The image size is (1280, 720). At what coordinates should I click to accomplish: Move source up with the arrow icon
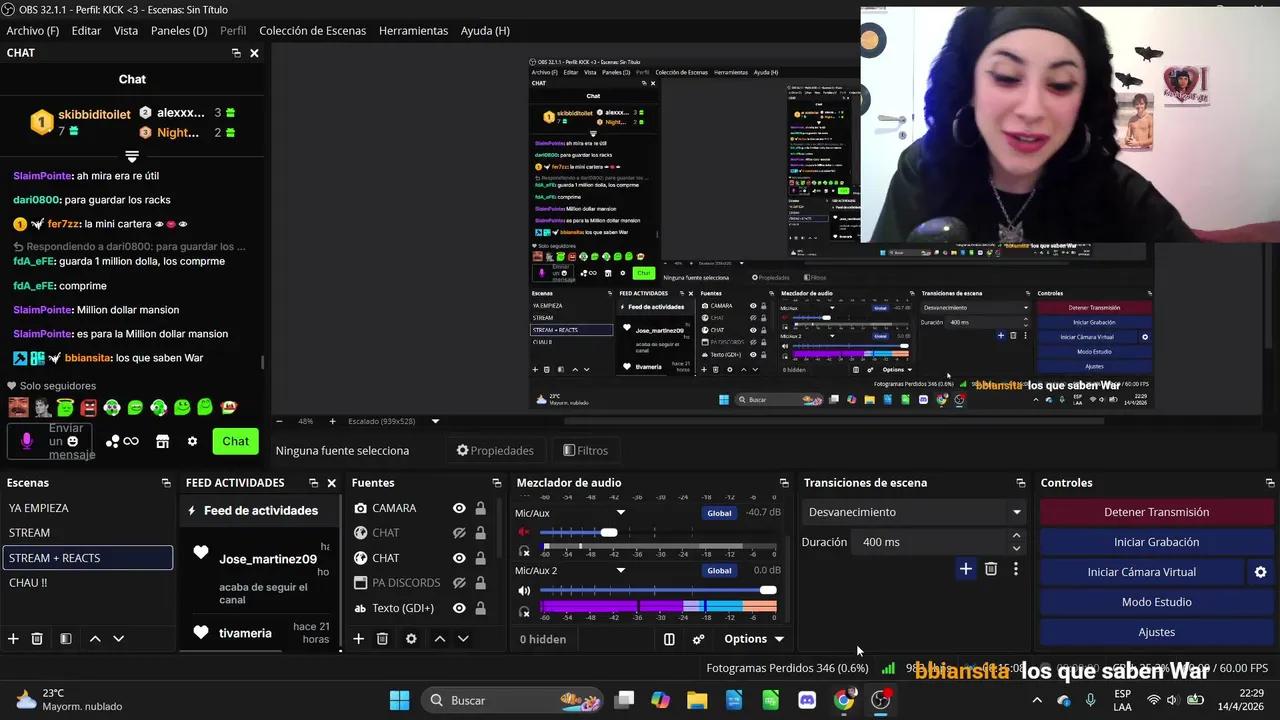439,638
